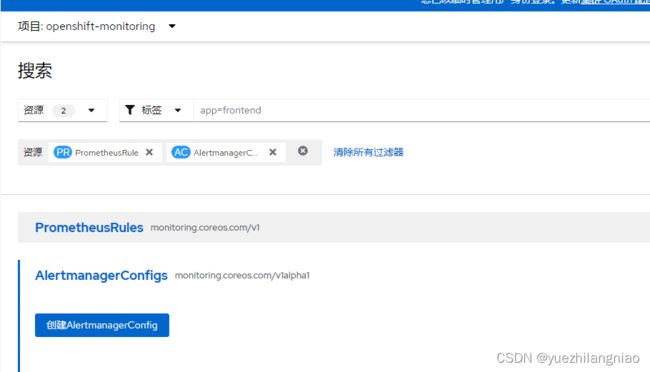Clear the whole 资源 chip group
650x372 pixels.
pyautogui.click(x=303, y=151)
